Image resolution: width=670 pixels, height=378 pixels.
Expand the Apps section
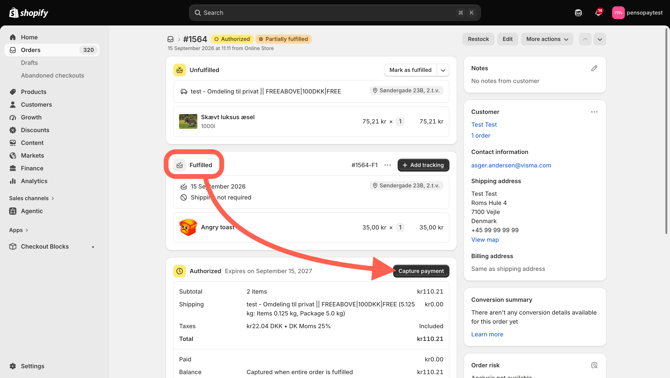(x=18, y=230)
